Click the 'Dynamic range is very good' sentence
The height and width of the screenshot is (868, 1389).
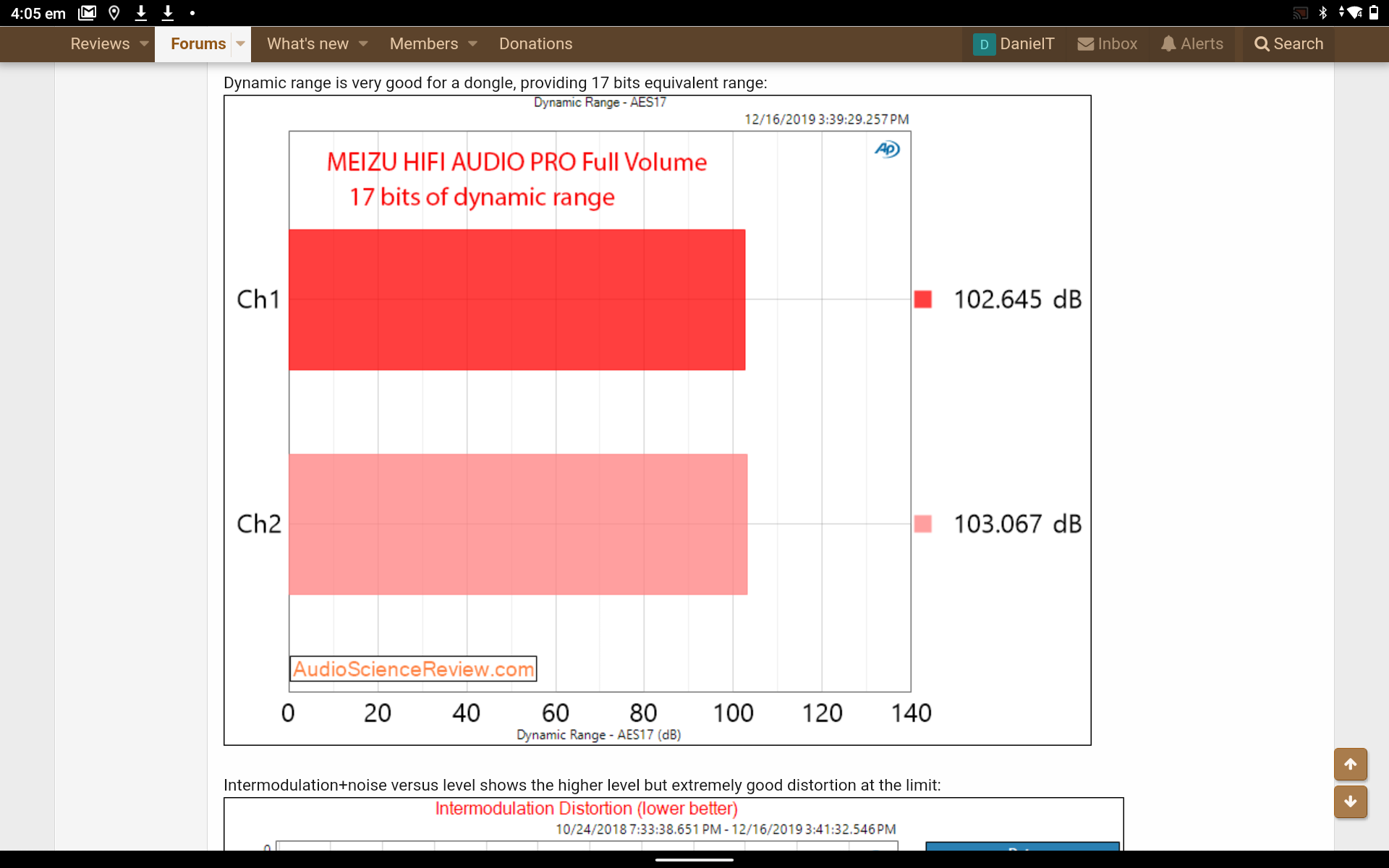point(496,82)
